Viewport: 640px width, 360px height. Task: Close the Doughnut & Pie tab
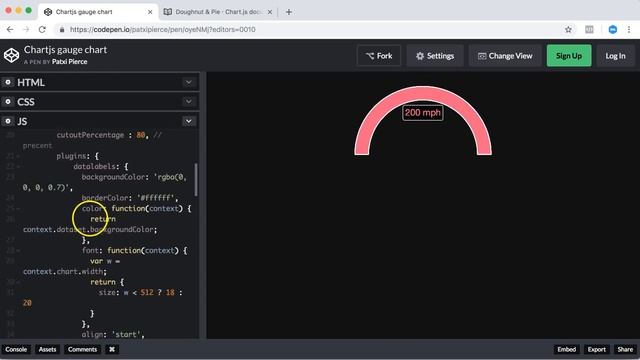(x=270, y=12)
